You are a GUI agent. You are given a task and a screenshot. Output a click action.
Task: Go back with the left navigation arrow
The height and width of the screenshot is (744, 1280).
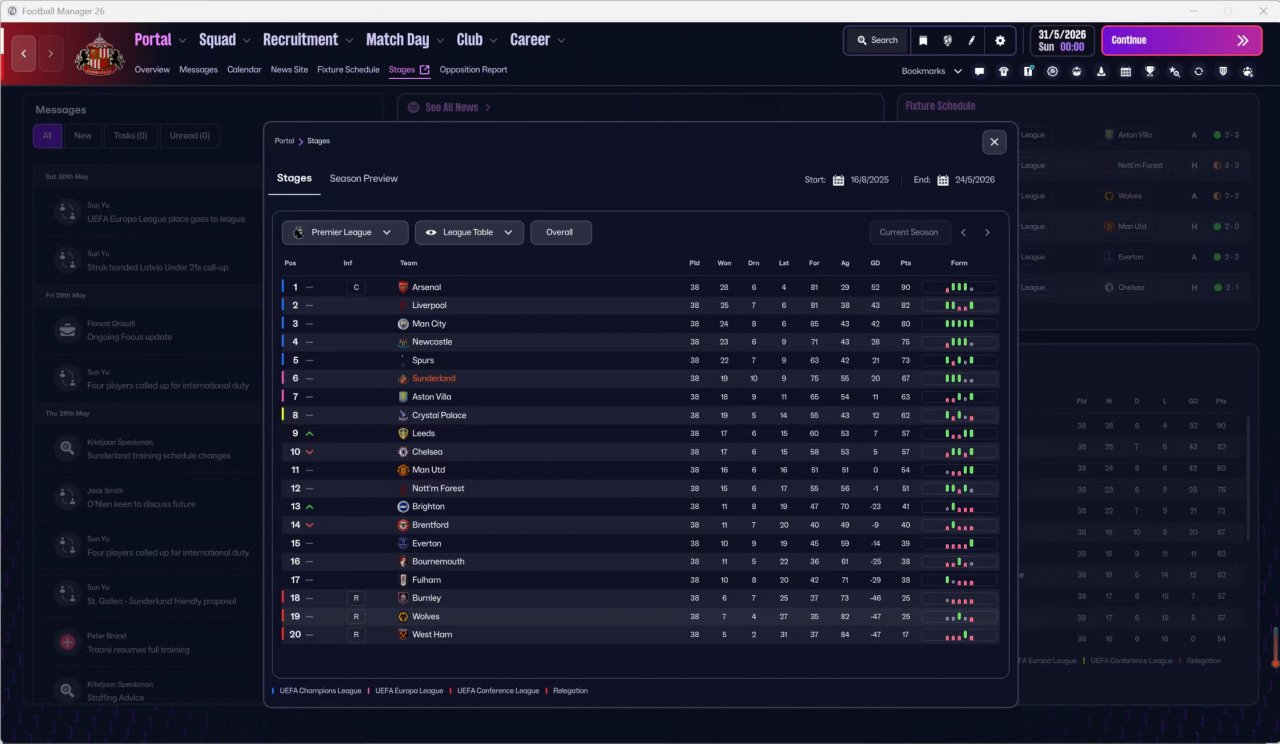coord(24,52)
